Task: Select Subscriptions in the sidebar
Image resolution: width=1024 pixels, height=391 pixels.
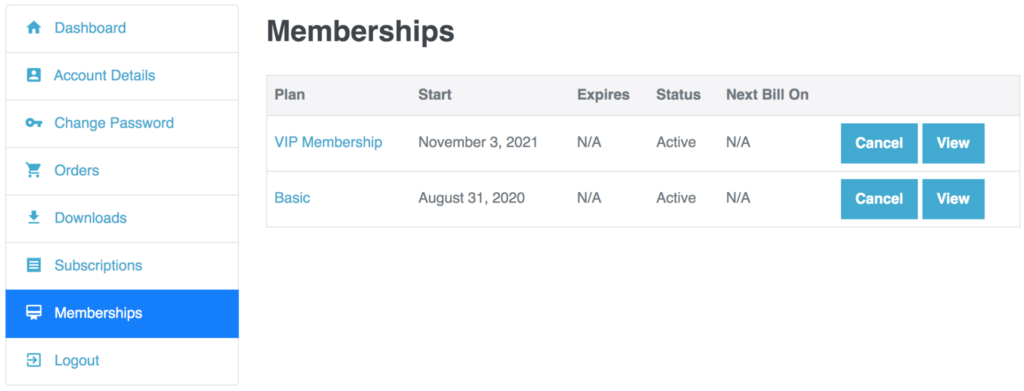Action: tap(122, 266)
